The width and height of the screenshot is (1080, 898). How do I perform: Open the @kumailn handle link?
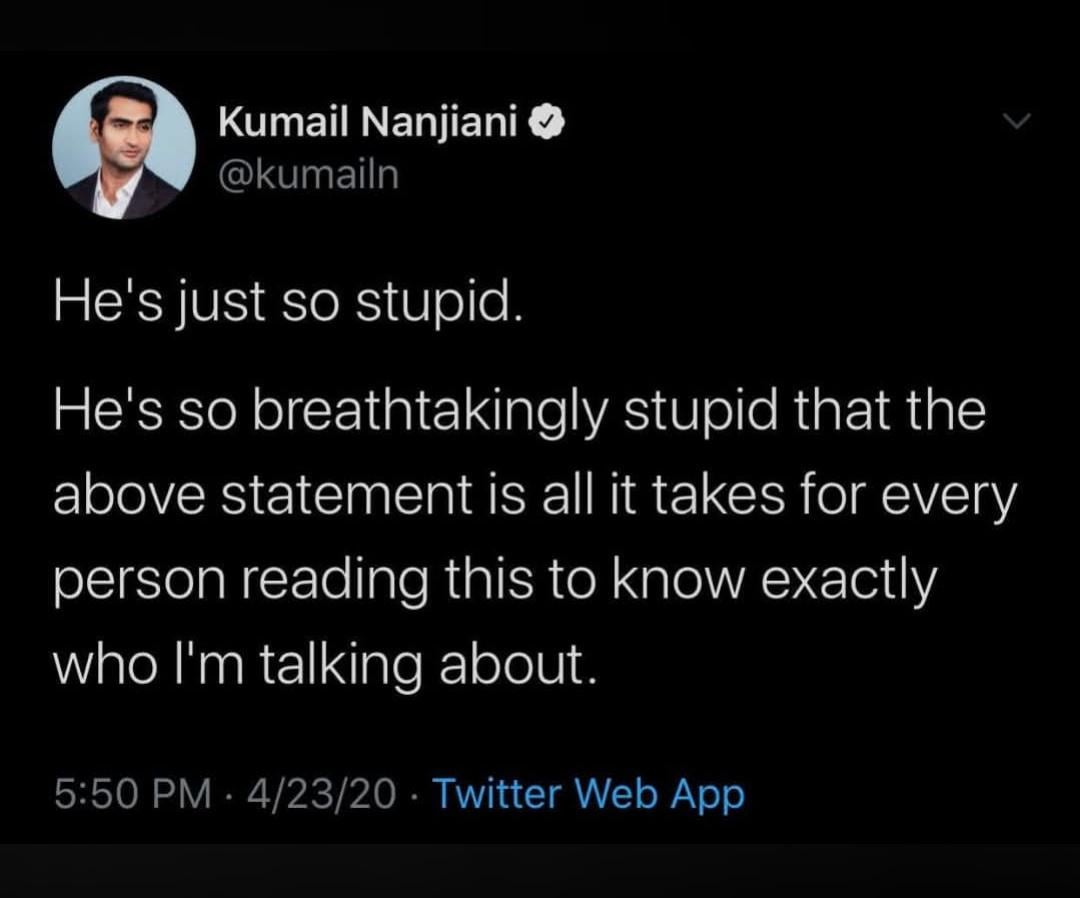click(308, 174)
